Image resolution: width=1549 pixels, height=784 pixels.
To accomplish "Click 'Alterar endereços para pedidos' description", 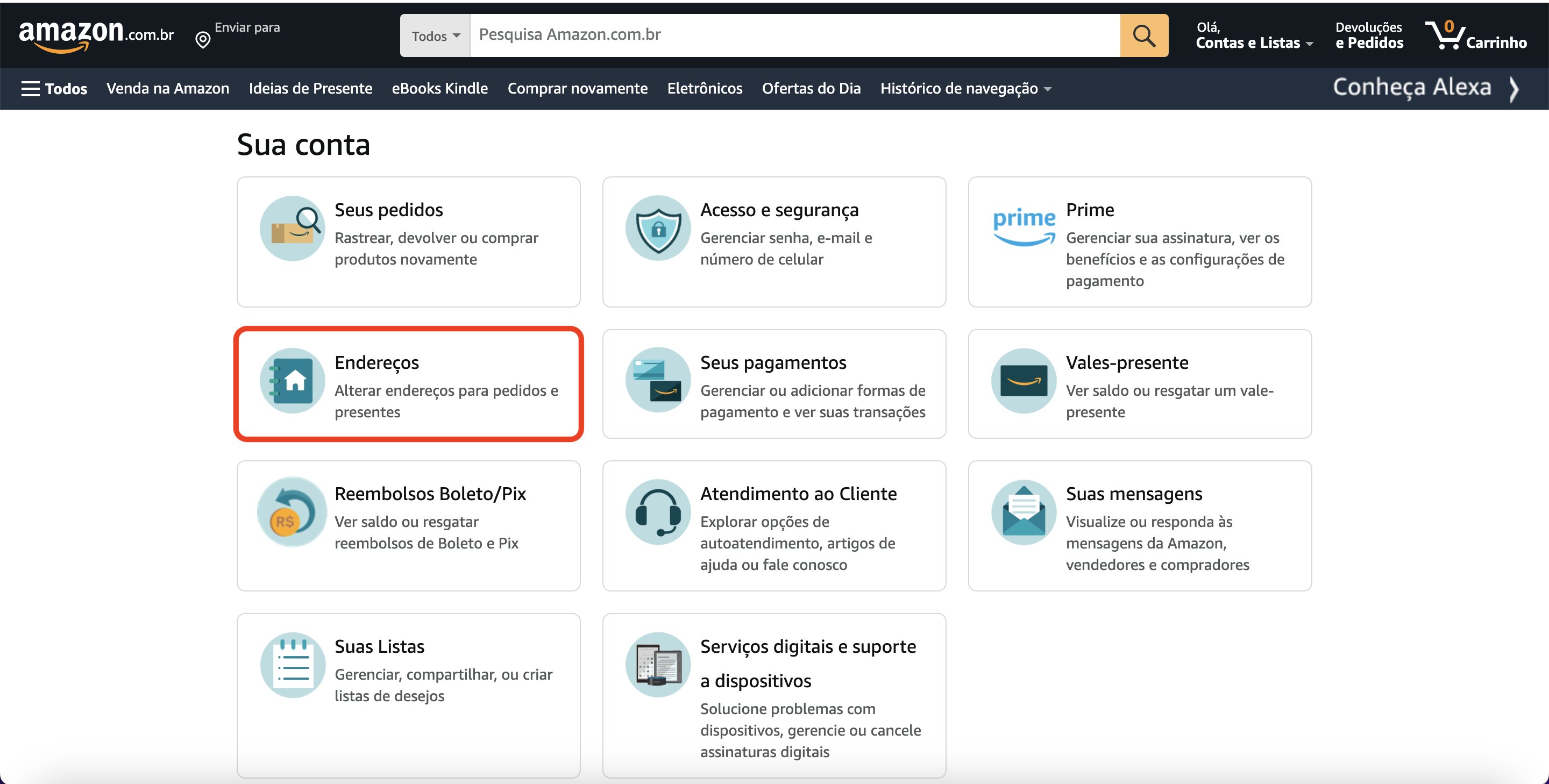I will [x=446, y=401].
